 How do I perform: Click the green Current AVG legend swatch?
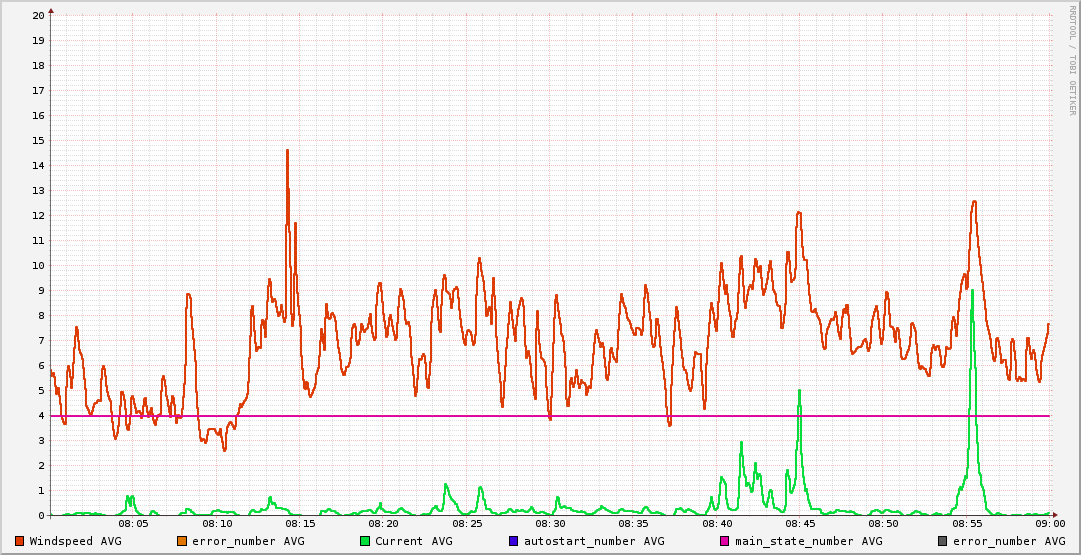pos(365,541)
